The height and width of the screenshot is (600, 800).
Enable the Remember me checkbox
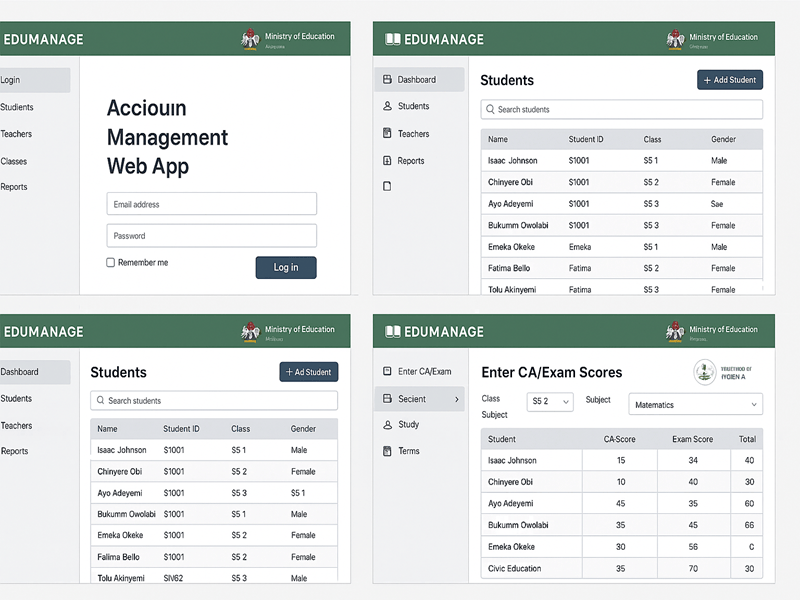pyautogui.click(x=112, y=262)
